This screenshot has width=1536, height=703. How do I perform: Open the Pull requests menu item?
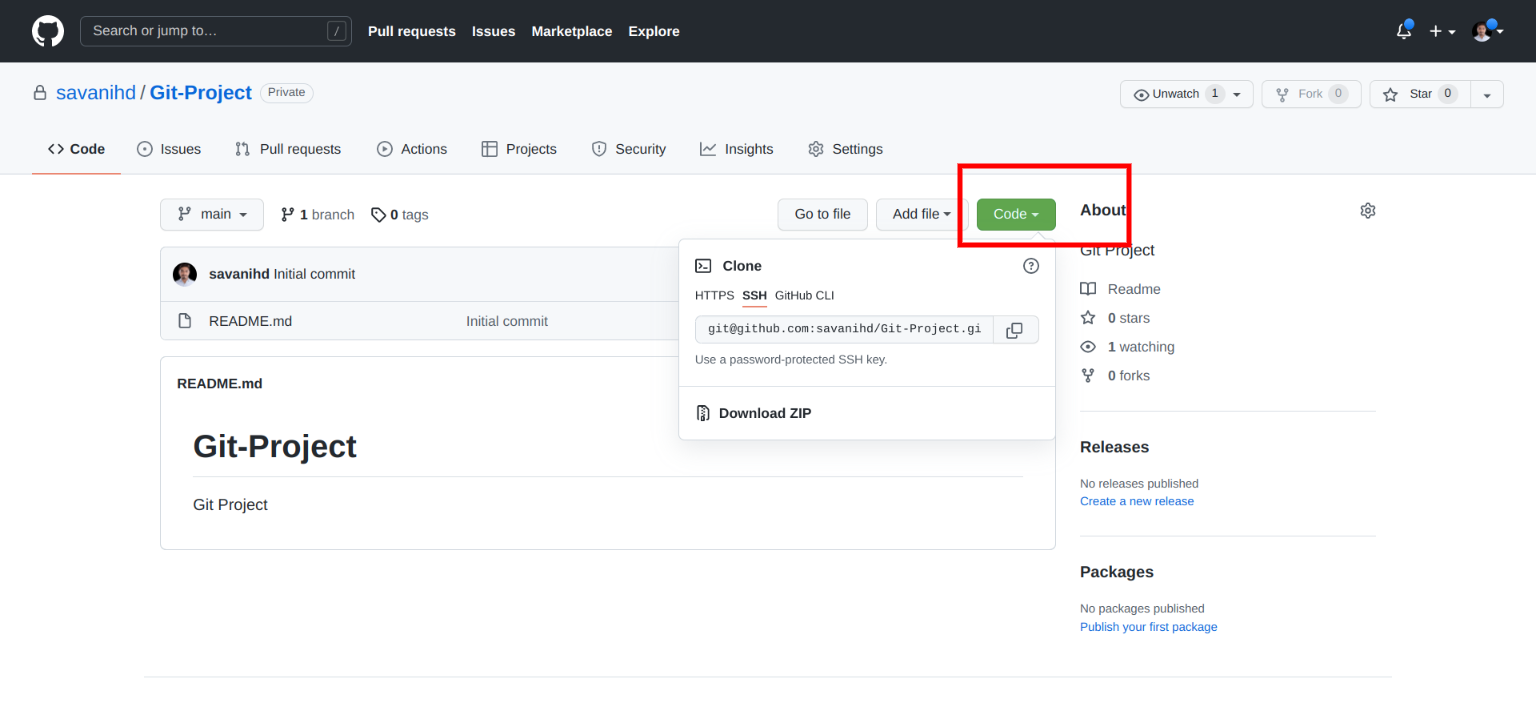(x=411, y=31)
